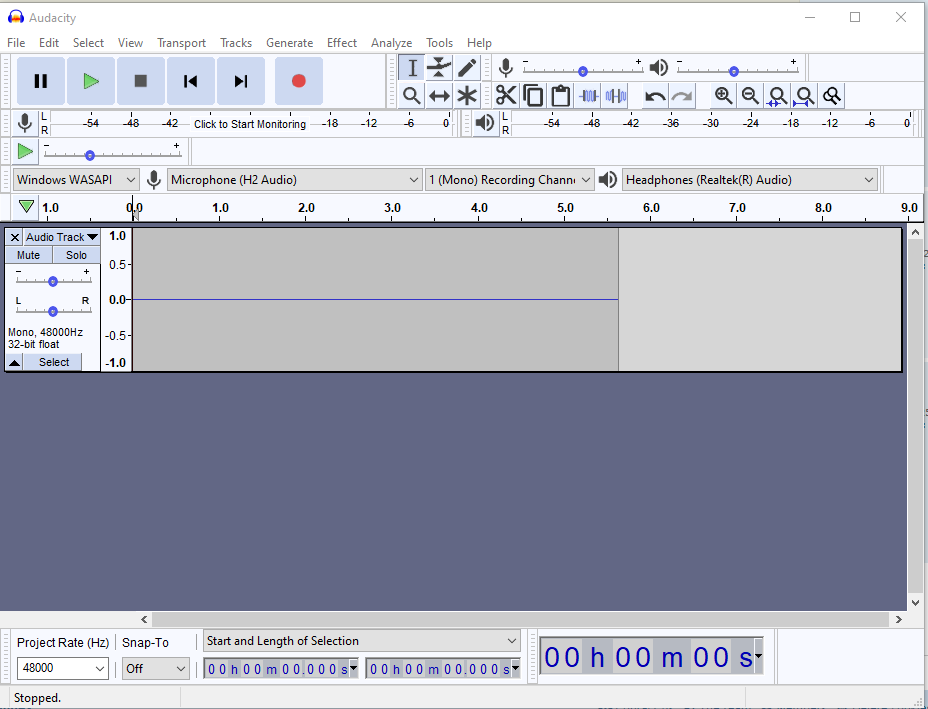Viewport: 928px width, 709px height.
Task: Open the Generate menu
Action: [289, 43]
